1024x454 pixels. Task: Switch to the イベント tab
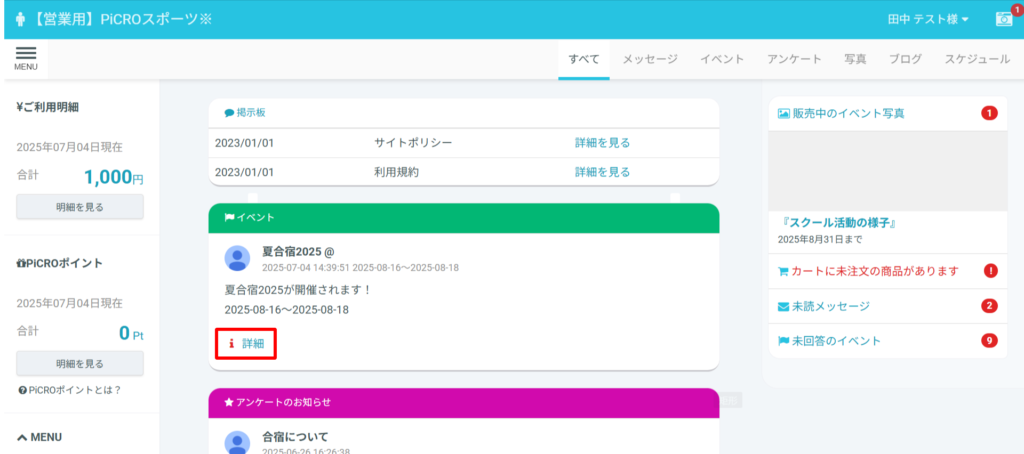pos(722,59)
